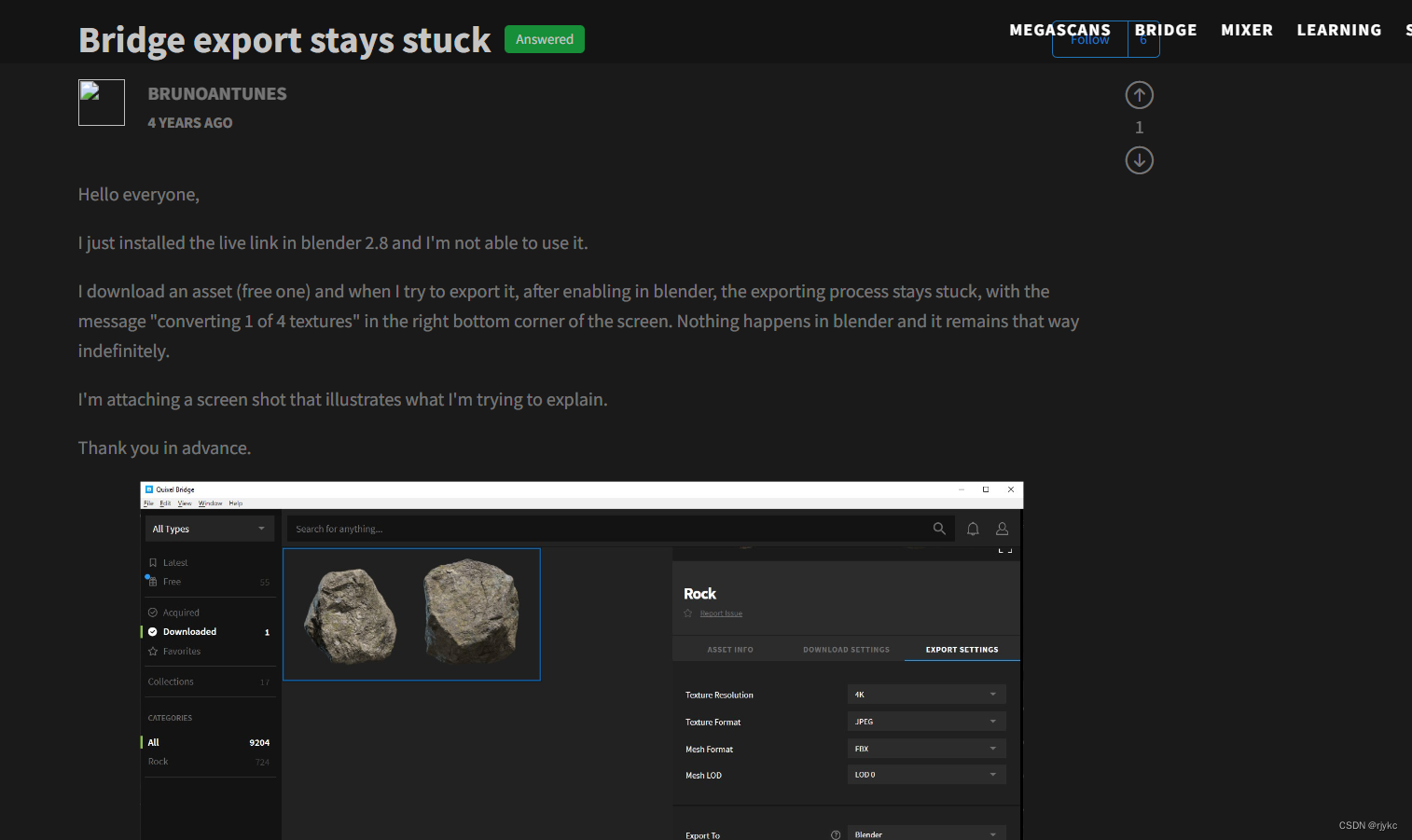Click Export To help question icon
Image resolution: width=1412 pixels, height=840 pixels.
[x=836, y=835]
